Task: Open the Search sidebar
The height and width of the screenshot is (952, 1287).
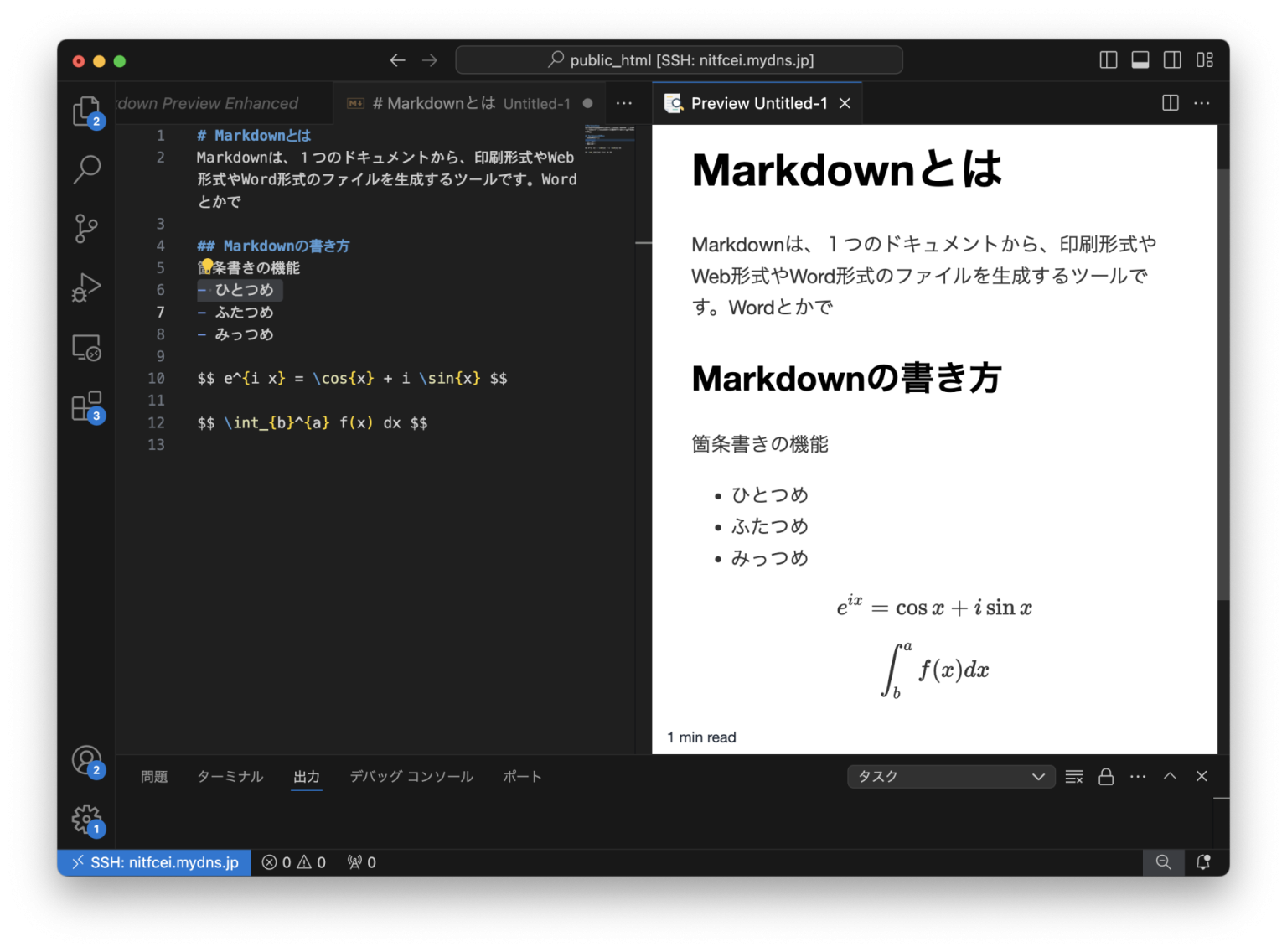Action: tap(86, 169)
